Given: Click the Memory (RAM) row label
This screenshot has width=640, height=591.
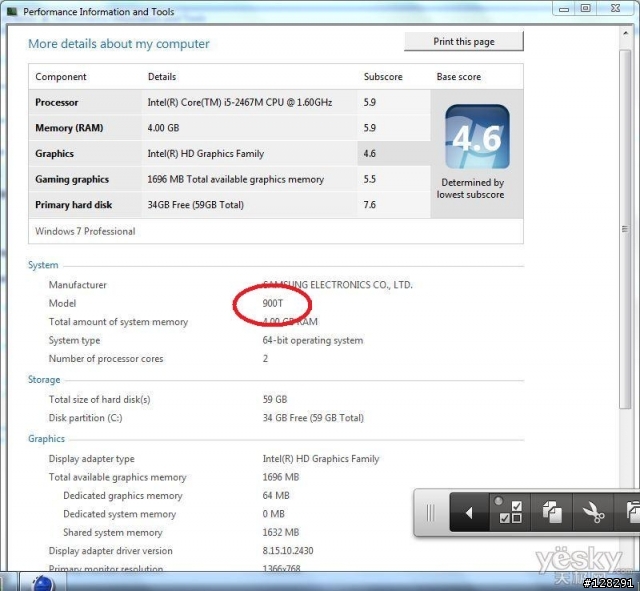Looking at the screenshot, I should (x=69, y=128).
